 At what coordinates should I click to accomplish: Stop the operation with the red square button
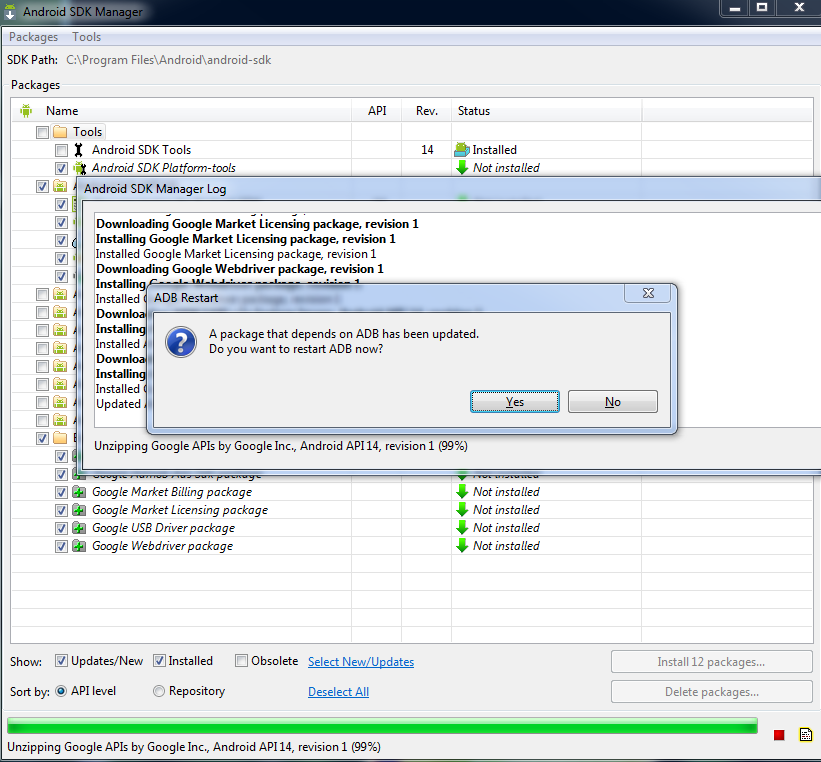[x=779, y=735]
